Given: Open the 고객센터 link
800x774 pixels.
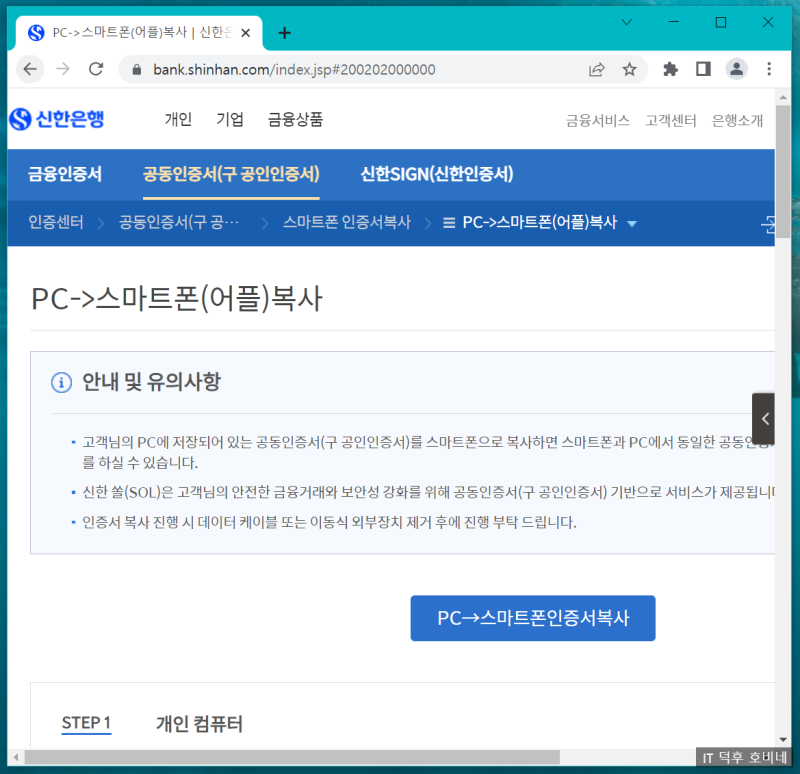Looking at the screenshot, I should pyautogui.click(x=670, y=120).
